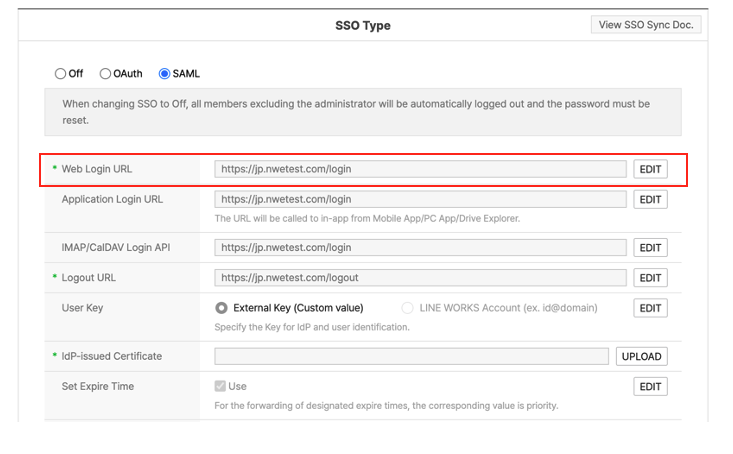Toggle the Use expire time checkbox

pos(220,386)
